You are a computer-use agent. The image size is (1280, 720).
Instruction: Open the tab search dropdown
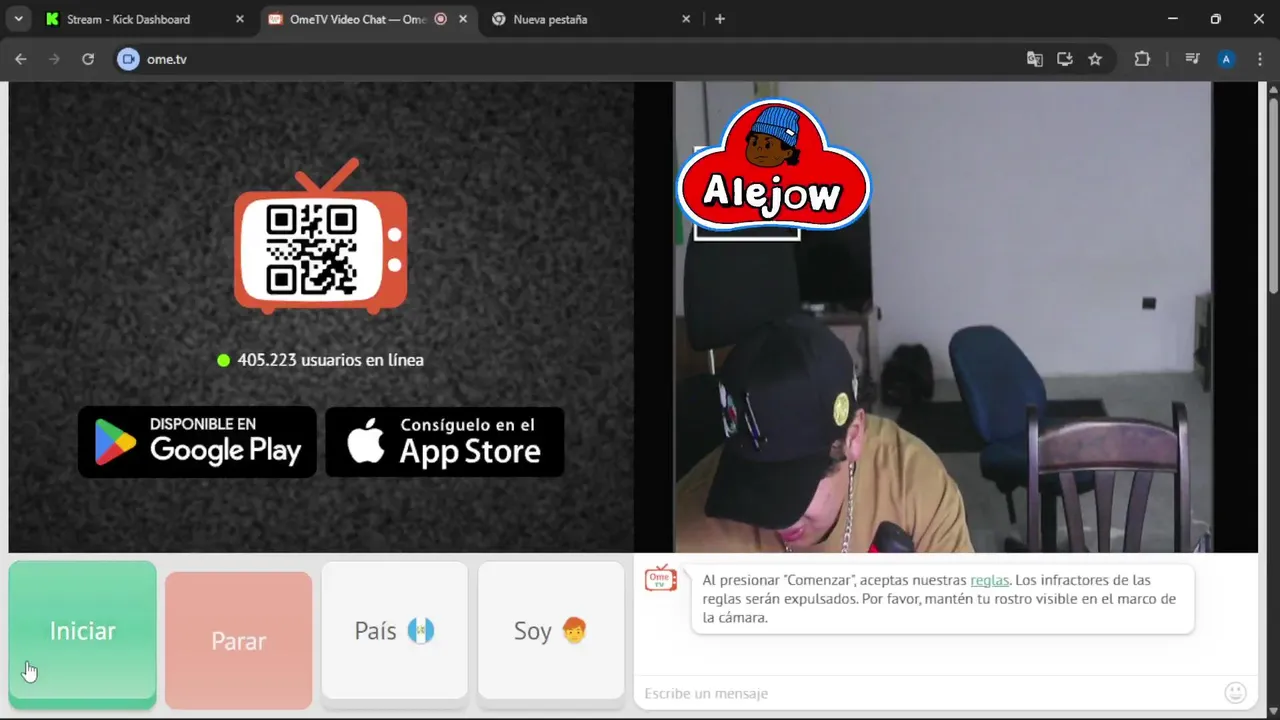click(x=18, y=19)
